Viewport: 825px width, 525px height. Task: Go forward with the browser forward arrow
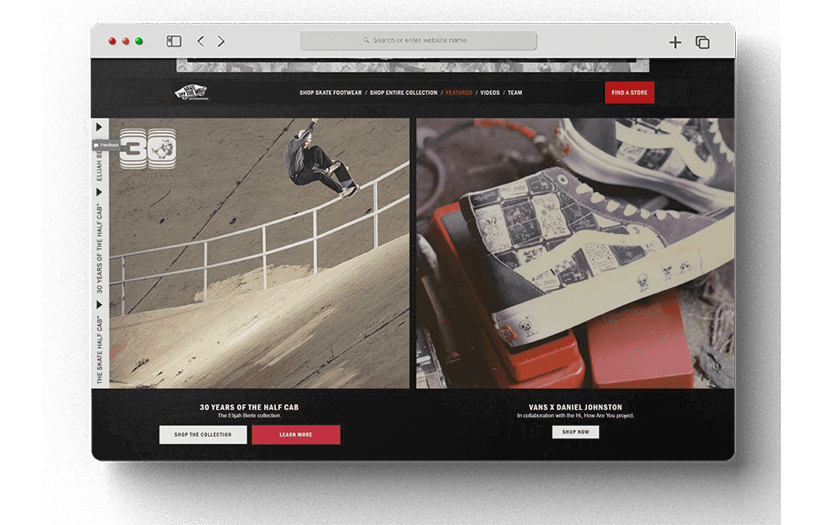point(221,41)
